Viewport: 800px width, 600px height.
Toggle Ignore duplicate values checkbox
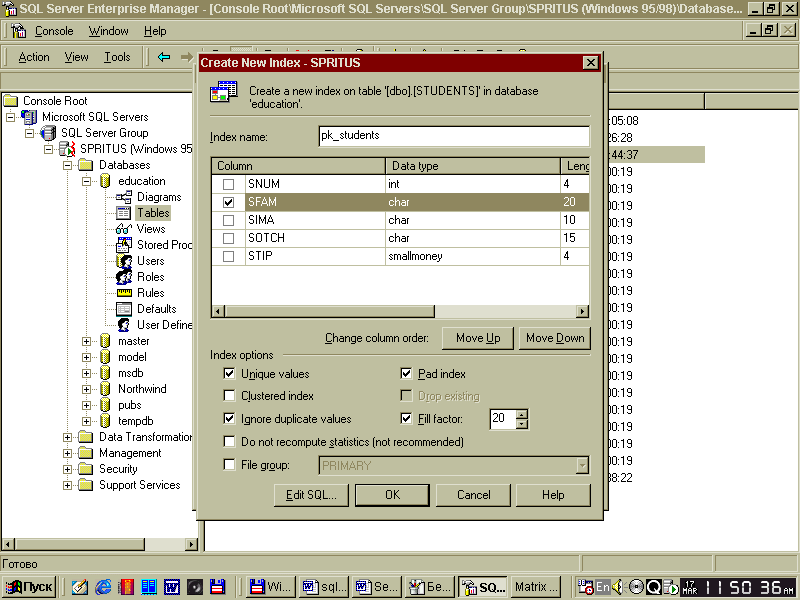[229, 418]
